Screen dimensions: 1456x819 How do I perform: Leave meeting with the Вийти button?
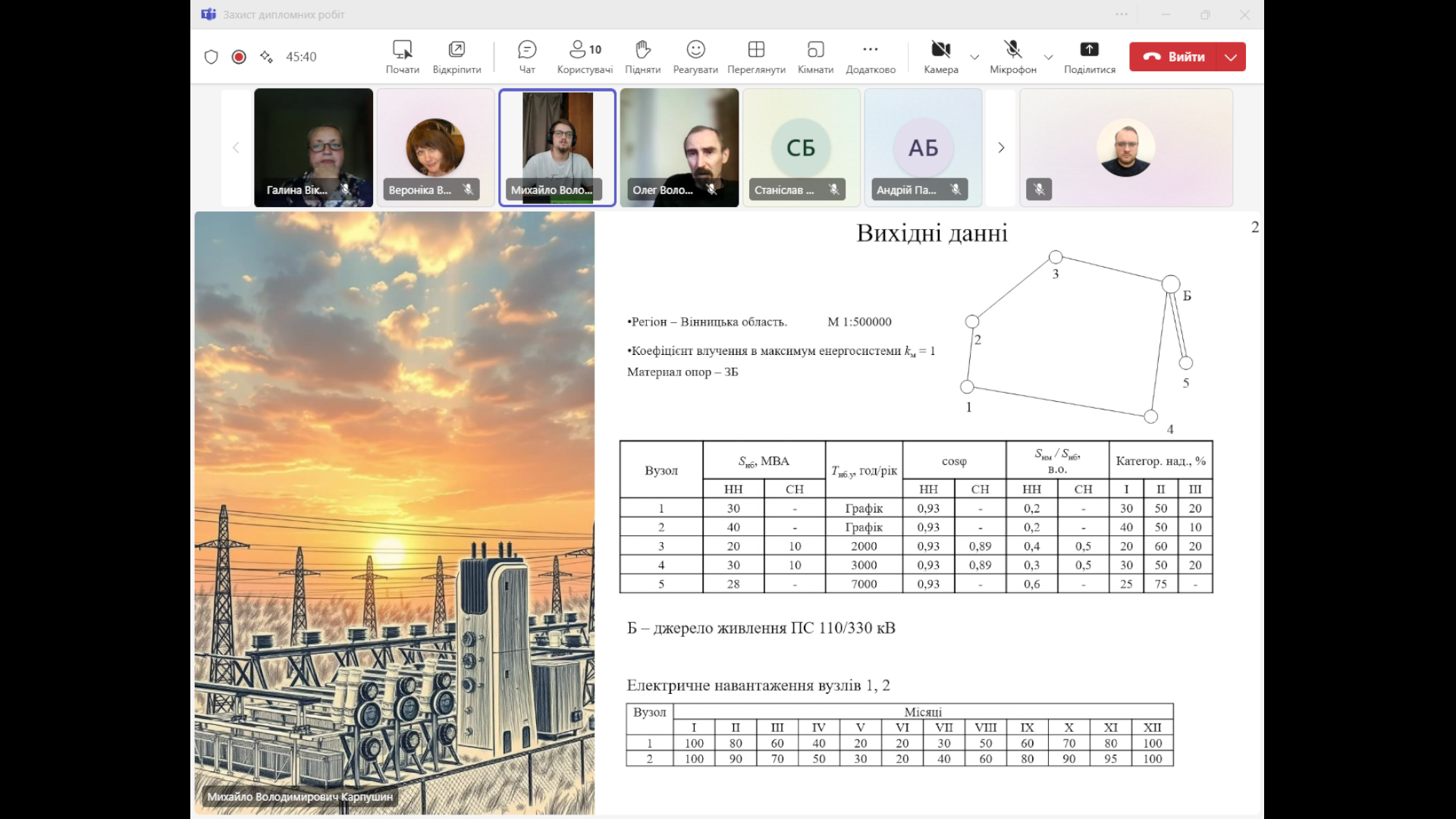click(1174, 57)
